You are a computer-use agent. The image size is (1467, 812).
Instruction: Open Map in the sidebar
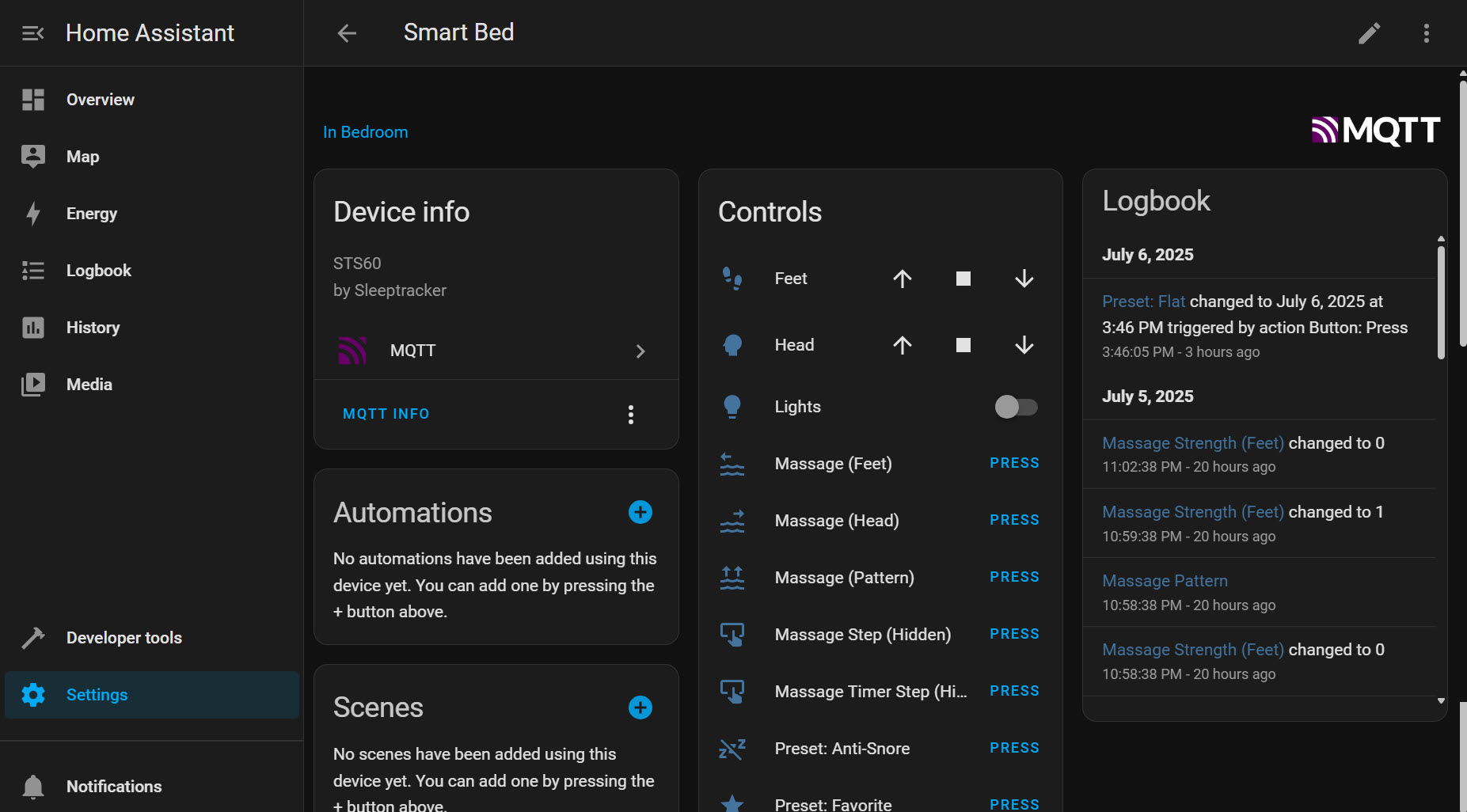tap(151, 157)
